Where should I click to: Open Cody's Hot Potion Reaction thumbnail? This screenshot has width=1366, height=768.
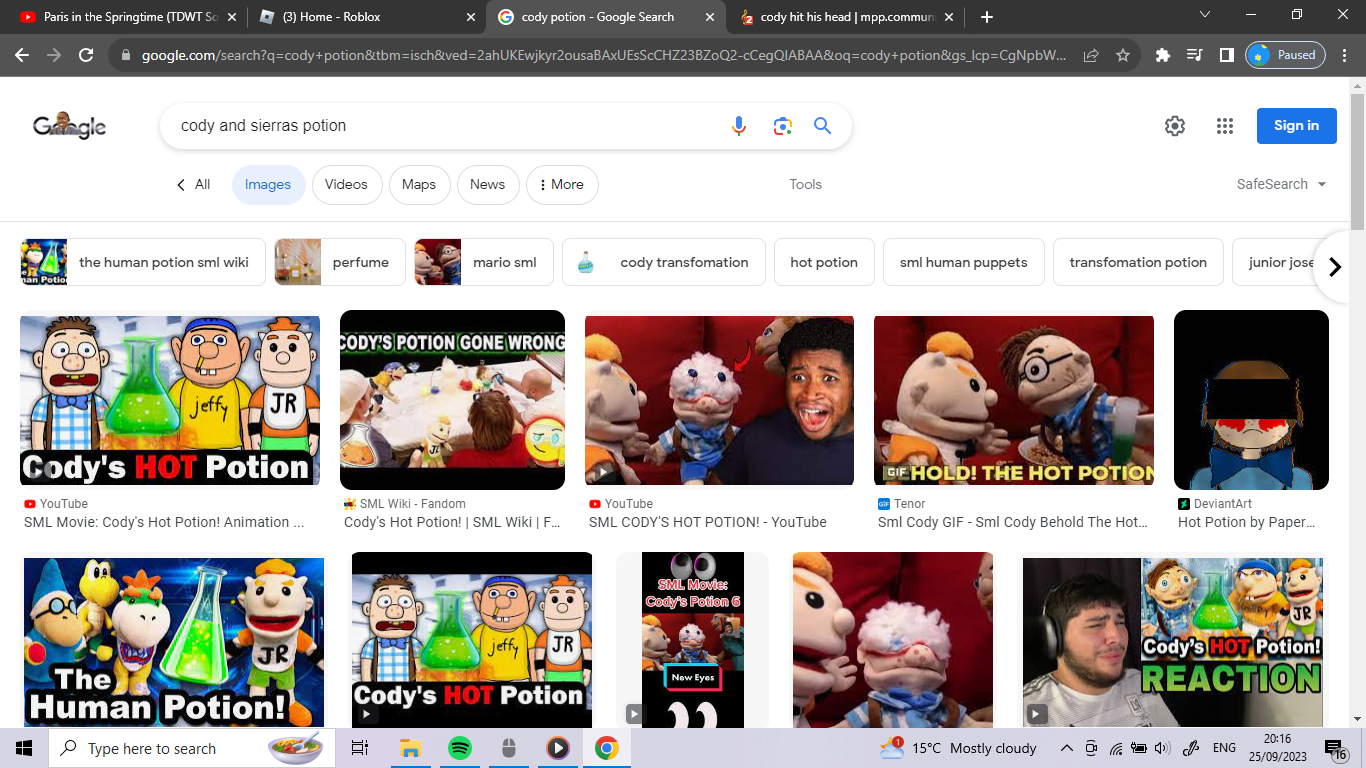coord(1173,642)
